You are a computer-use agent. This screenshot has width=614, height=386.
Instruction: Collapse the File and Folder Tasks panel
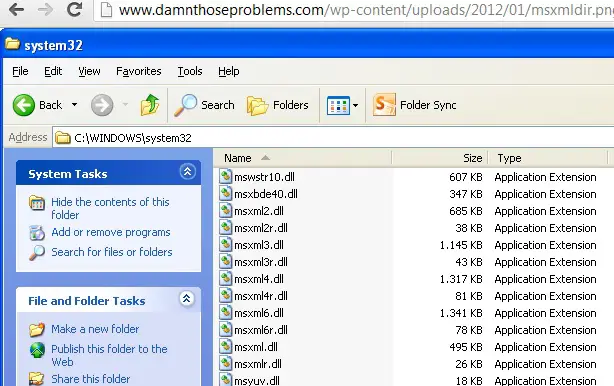click(187, 299)
